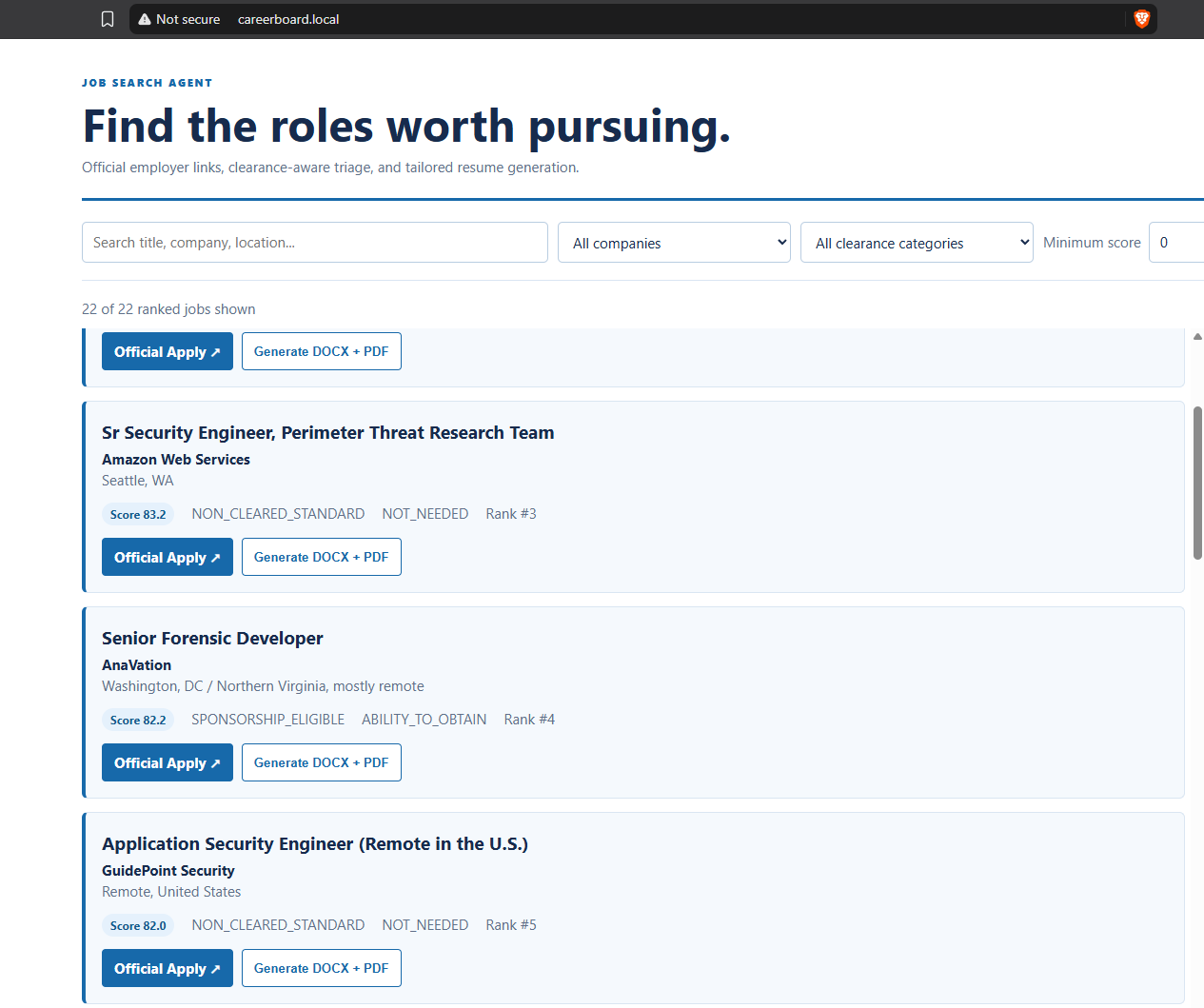Click the careerboard.local address text
The height and width of the screenshot is (1008, 1204).
point(288,19)
